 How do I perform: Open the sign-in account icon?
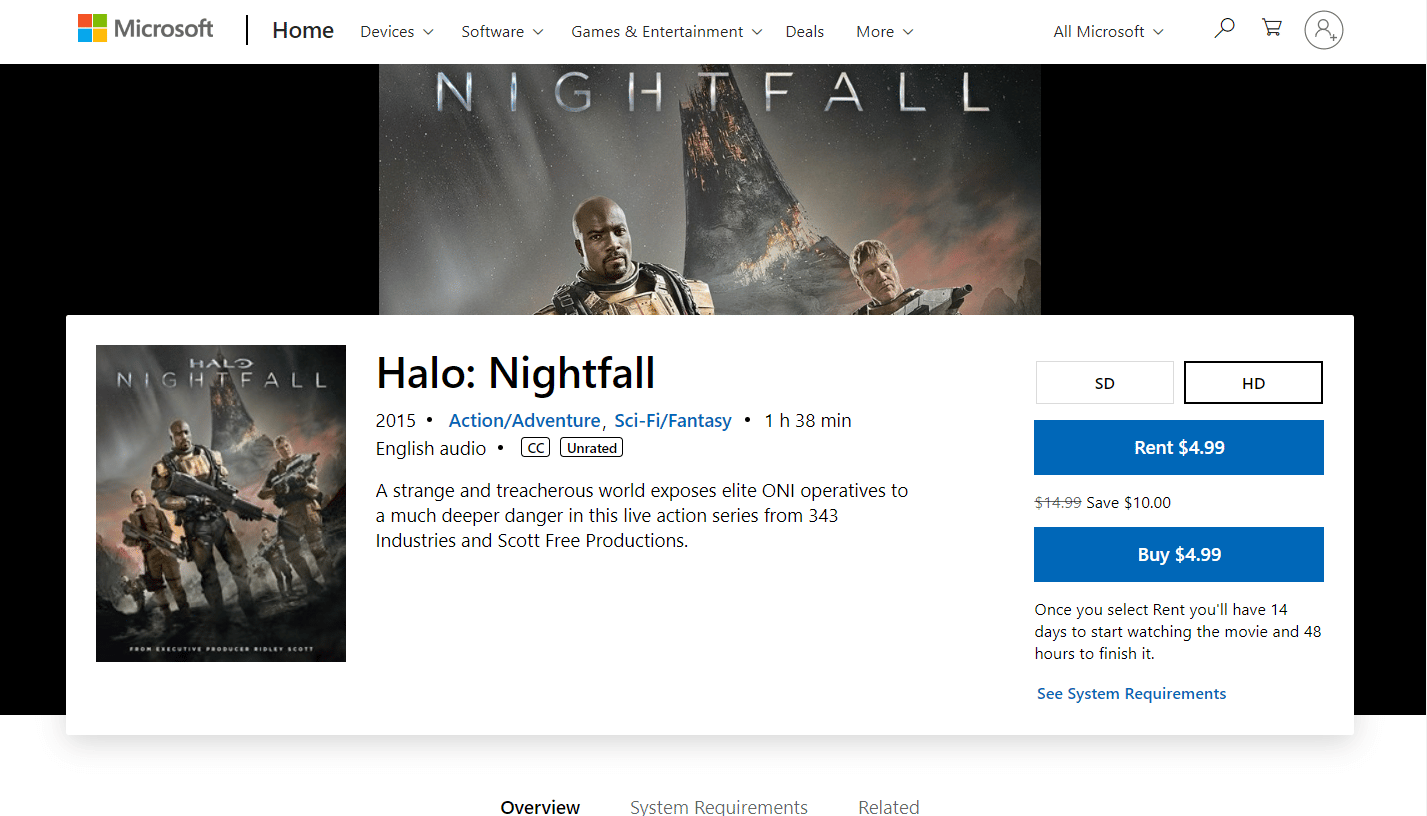coord(1323,31)
